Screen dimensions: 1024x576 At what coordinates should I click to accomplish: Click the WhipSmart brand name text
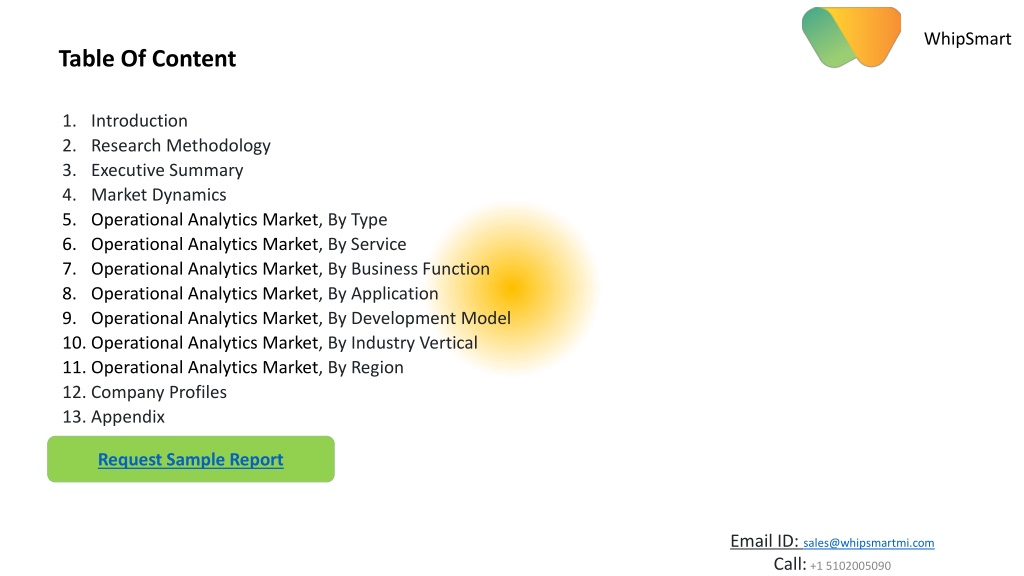[967, 39]
